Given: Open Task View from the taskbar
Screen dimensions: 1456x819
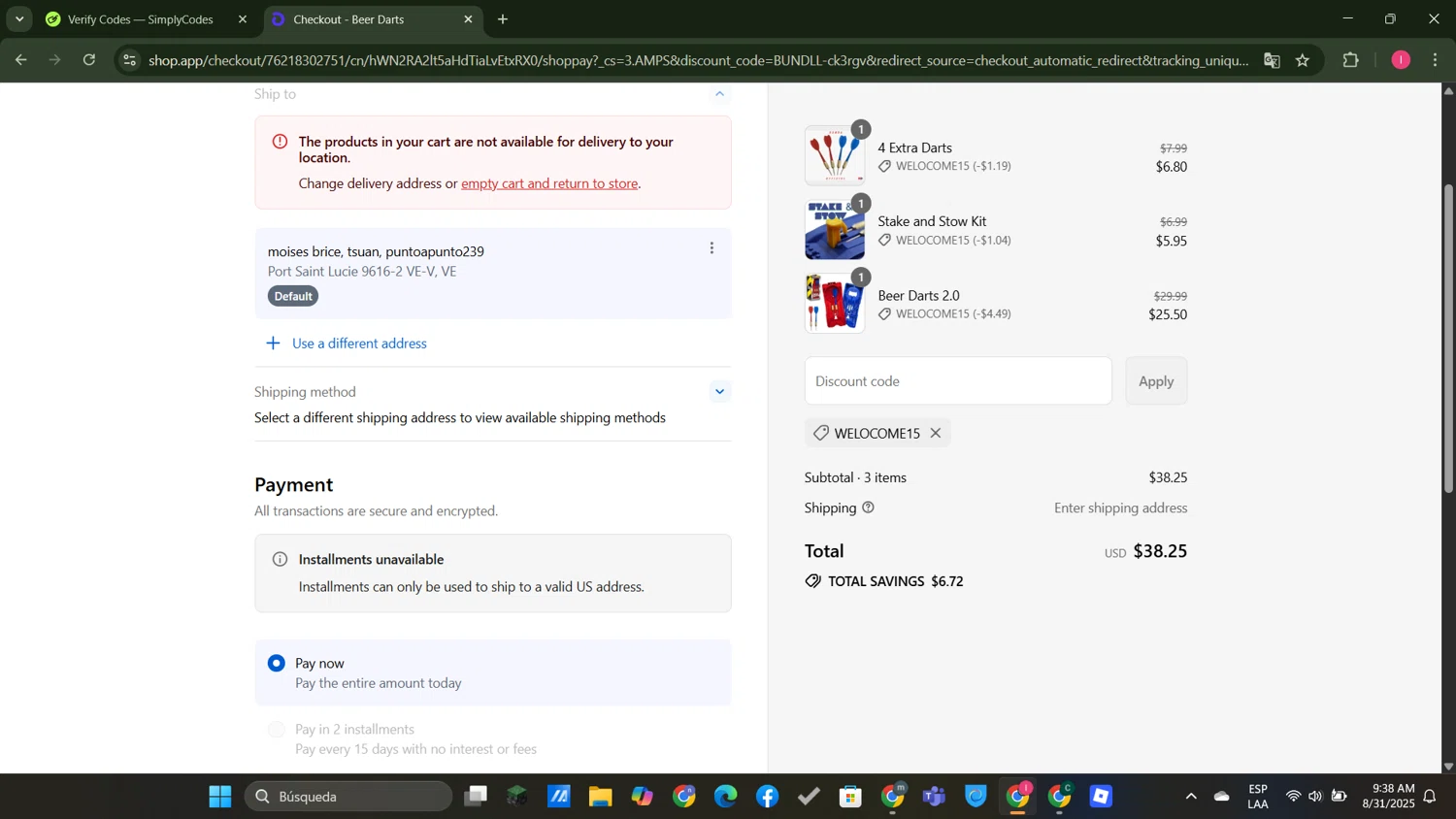Looking at the screenshot, I should tap(475, 797).
